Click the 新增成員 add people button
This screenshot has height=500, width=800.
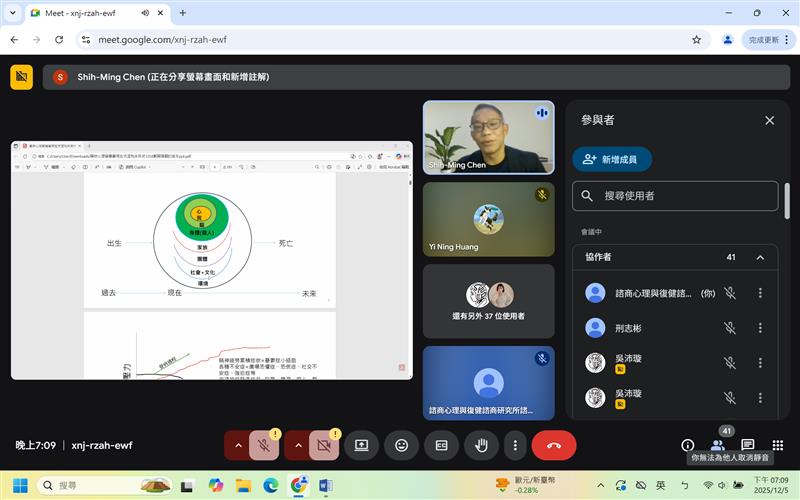click(612, 159)
